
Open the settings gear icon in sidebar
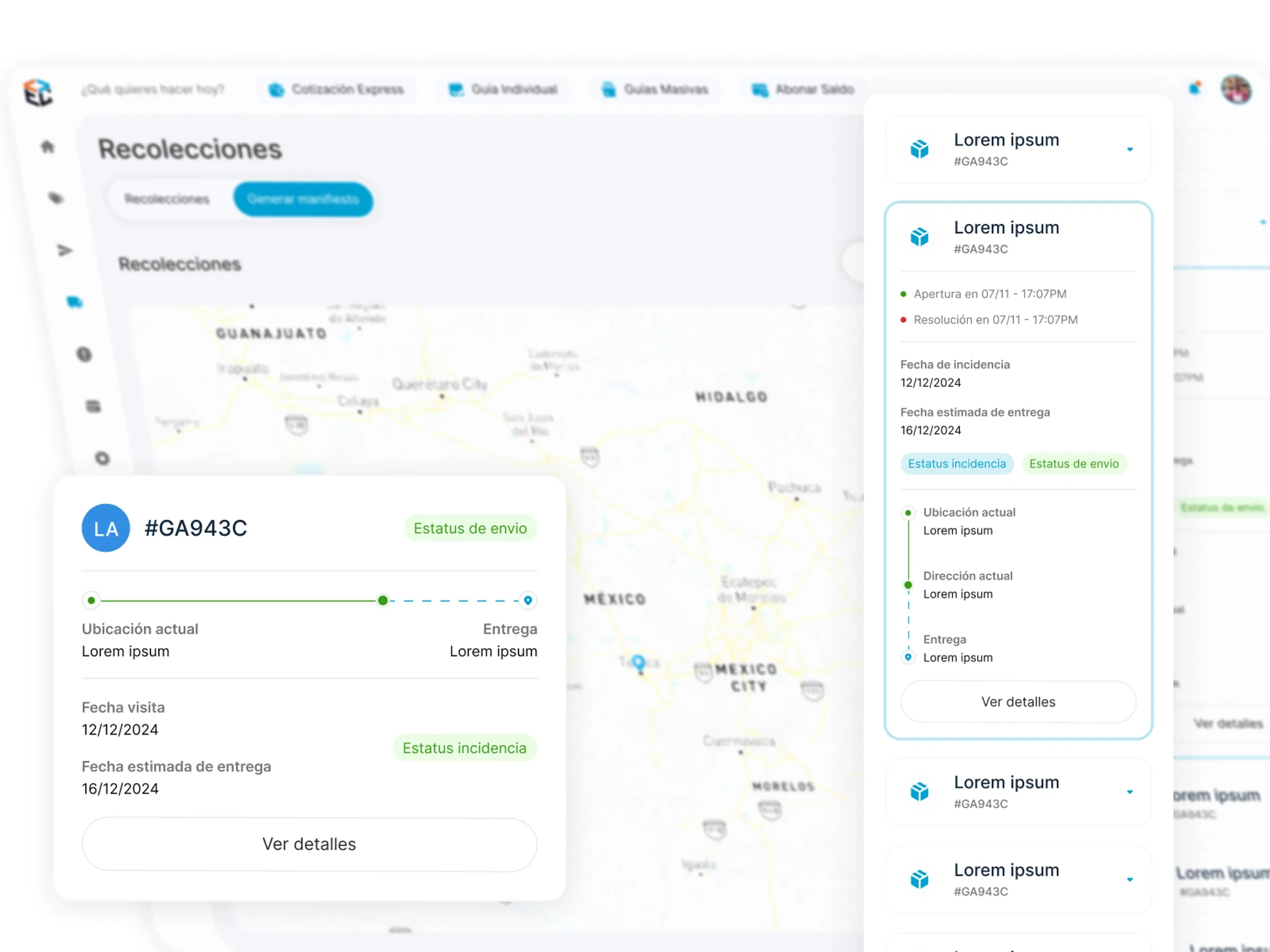tap(103, 458)
